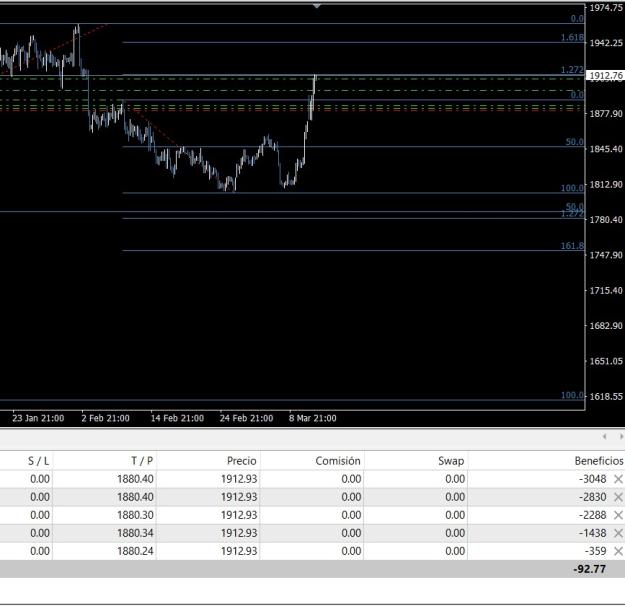
Task: Close the trade with -2830 loss
Action: click(x=618, y=497)
